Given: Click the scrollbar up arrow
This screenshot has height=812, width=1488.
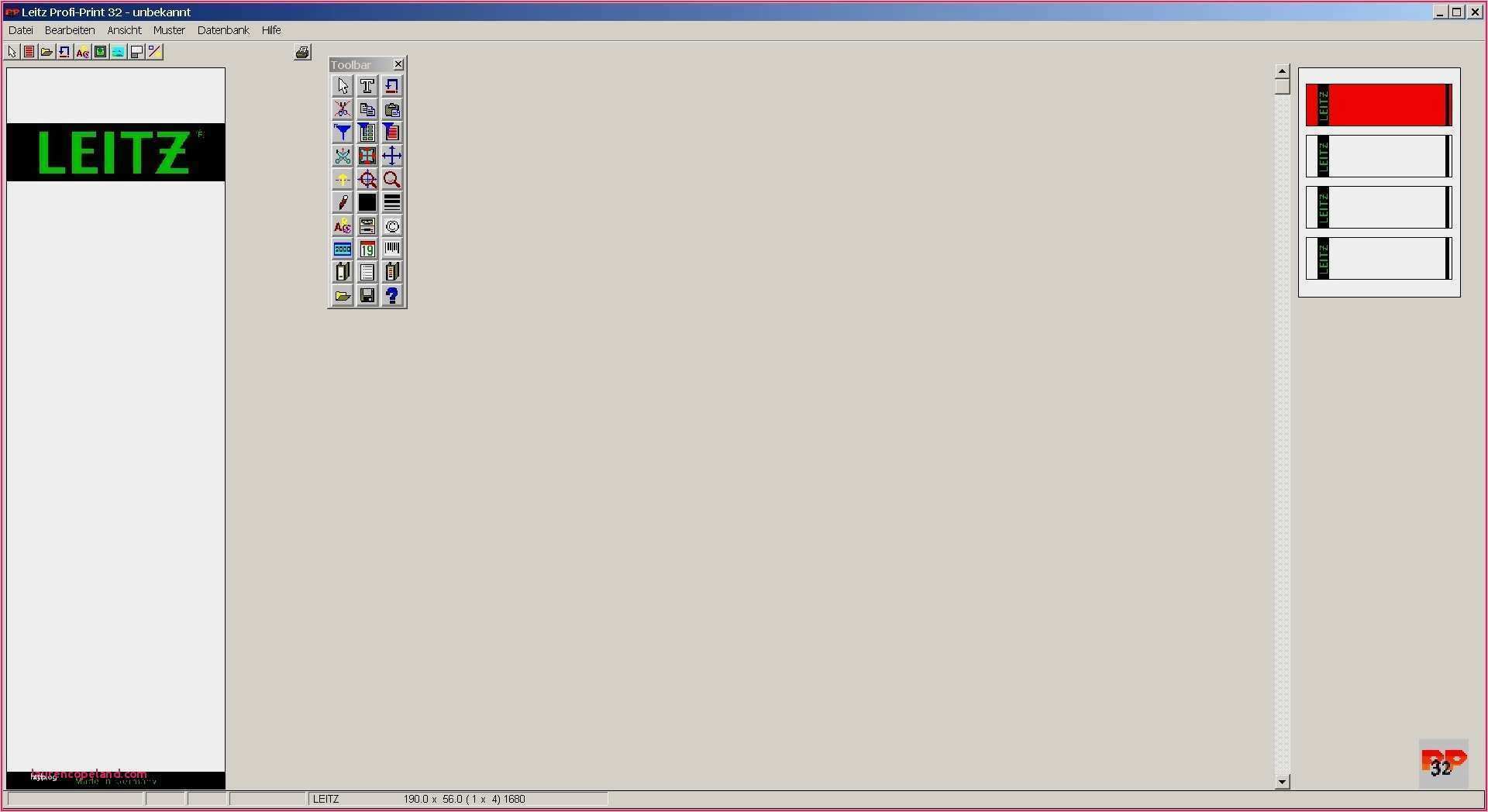Looking at the screenshot, I should (1283, 71).
